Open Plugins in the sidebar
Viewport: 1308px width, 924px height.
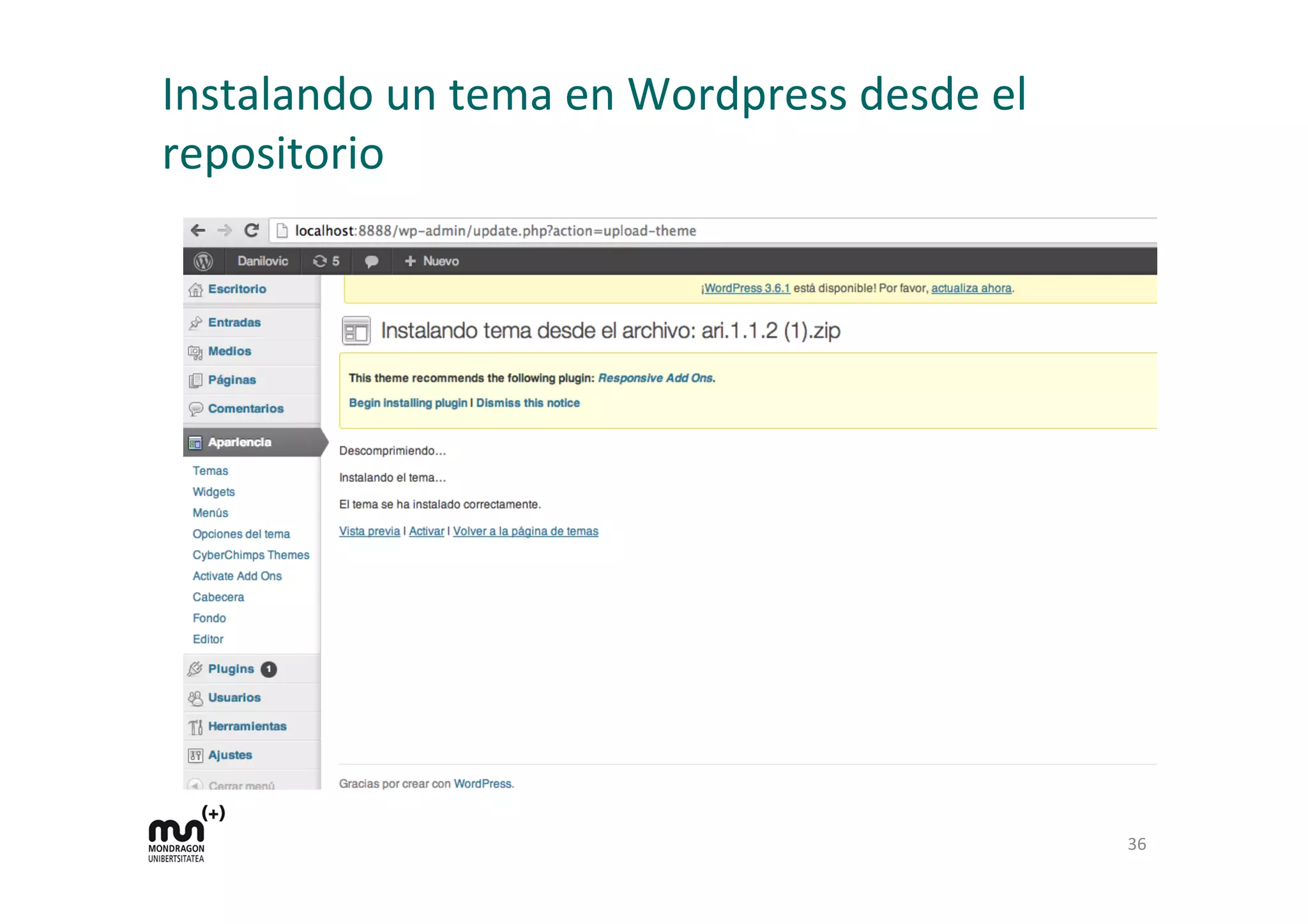pos(231,669)
